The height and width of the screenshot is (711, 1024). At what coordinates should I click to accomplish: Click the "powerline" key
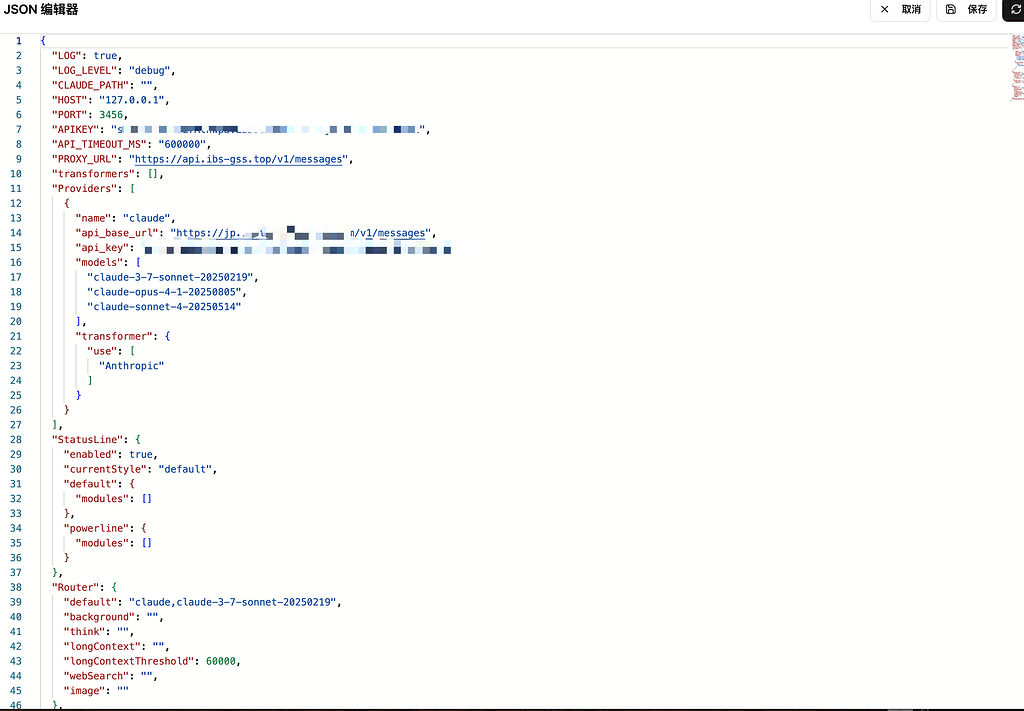pyautogui.click(x=96, y=528)
